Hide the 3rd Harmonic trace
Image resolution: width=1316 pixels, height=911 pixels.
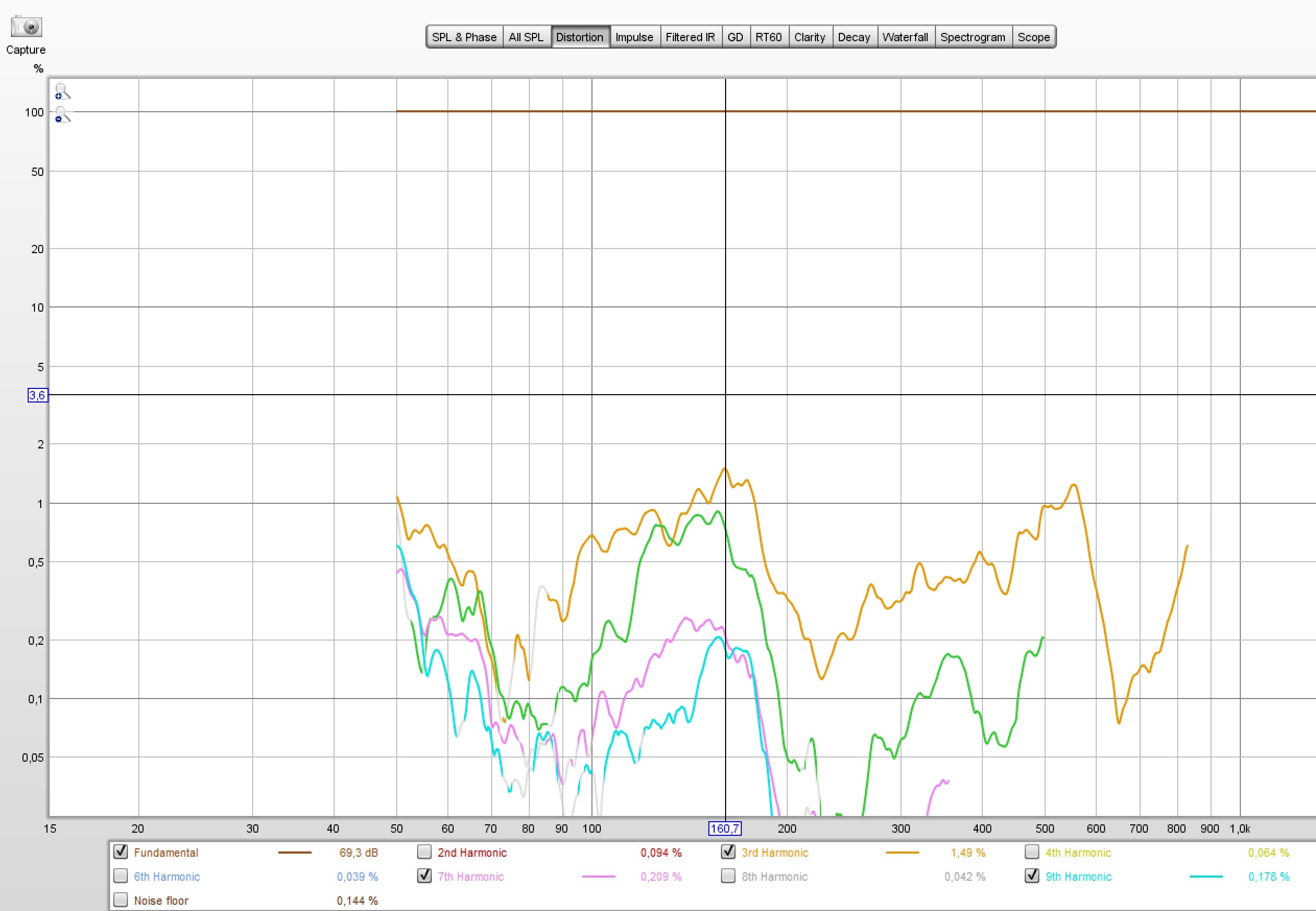tap(728, 851)
